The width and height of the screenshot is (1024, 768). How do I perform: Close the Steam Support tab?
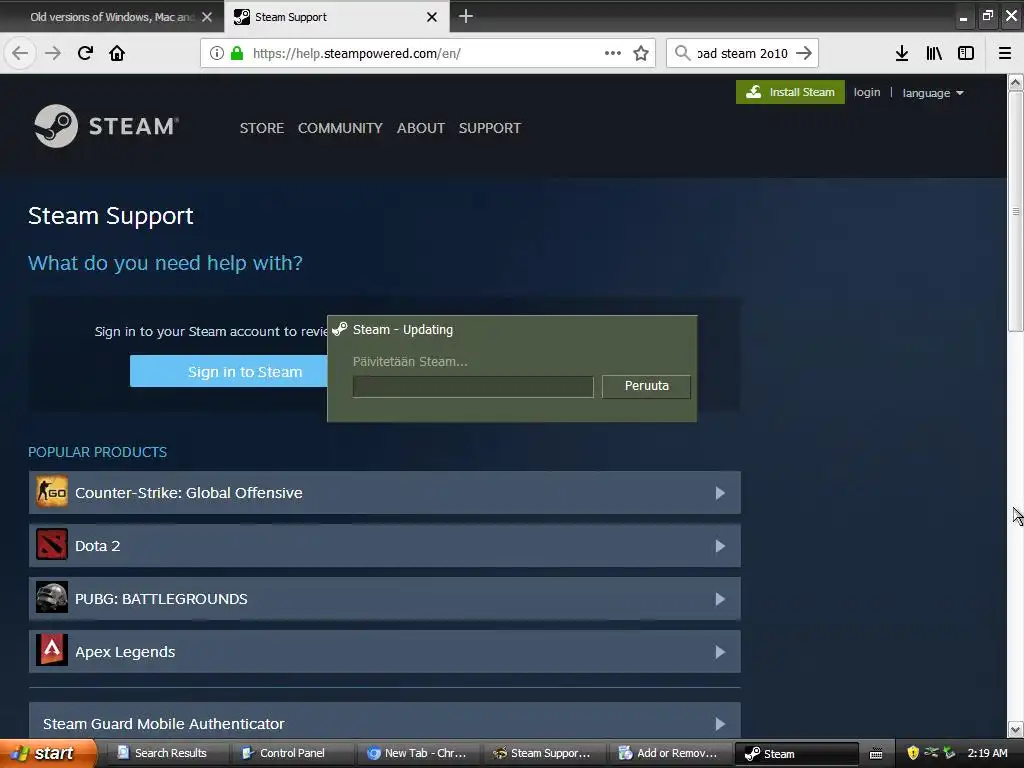[432, 17]
